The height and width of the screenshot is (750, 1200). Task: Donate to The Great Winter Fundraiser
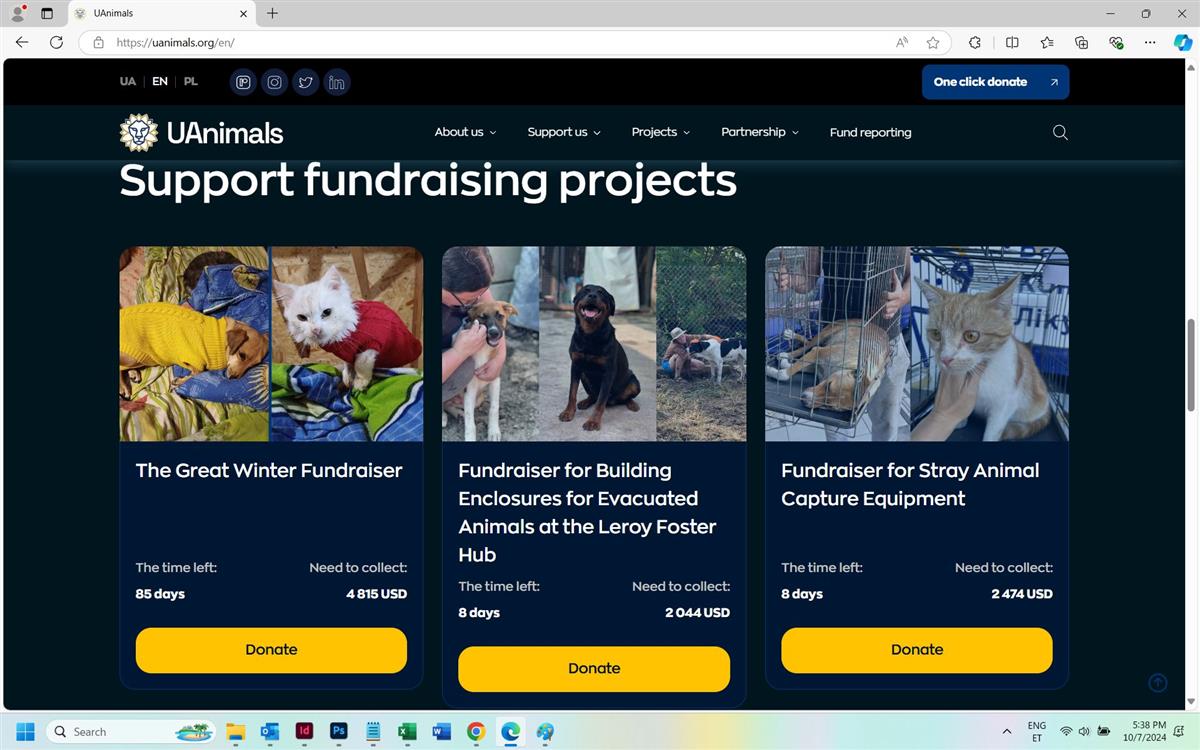coord(271,650)
